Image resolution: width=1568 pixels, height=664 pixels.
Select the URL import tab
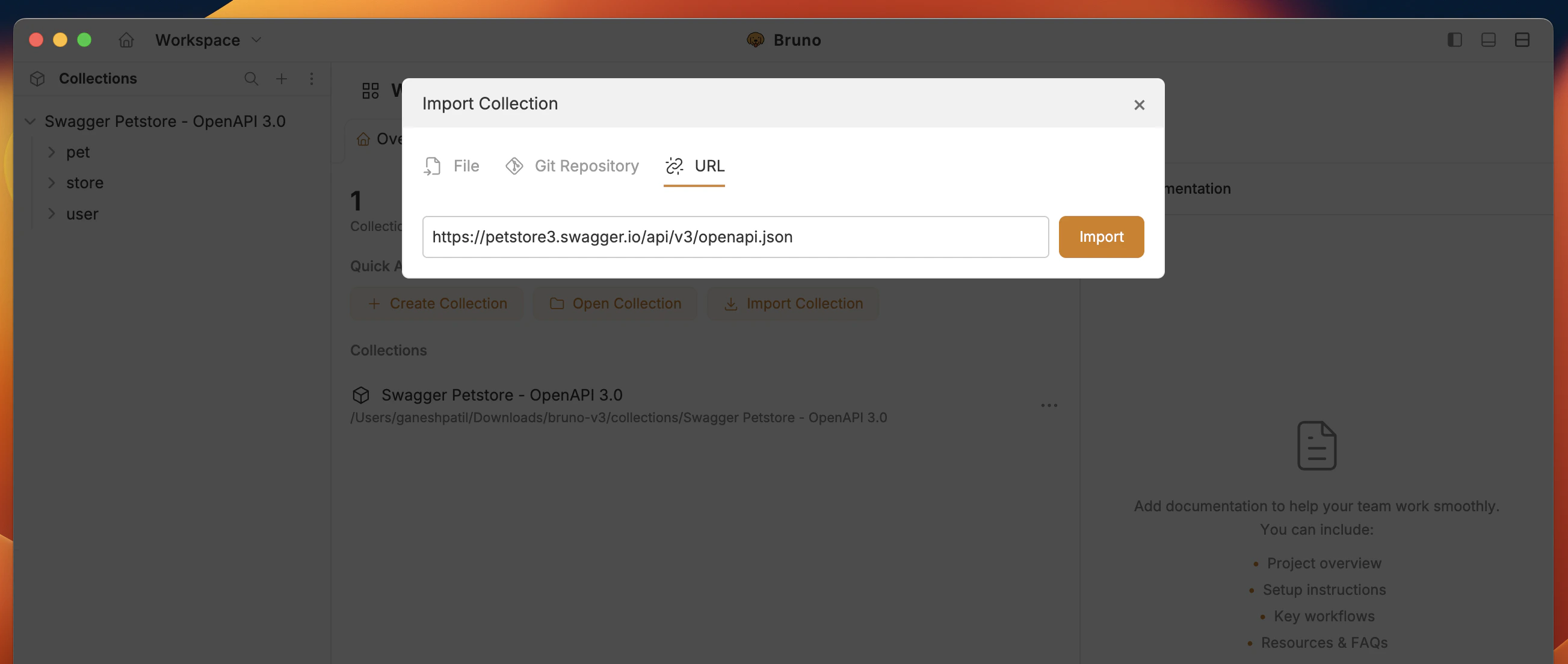(x=694, y=165)
